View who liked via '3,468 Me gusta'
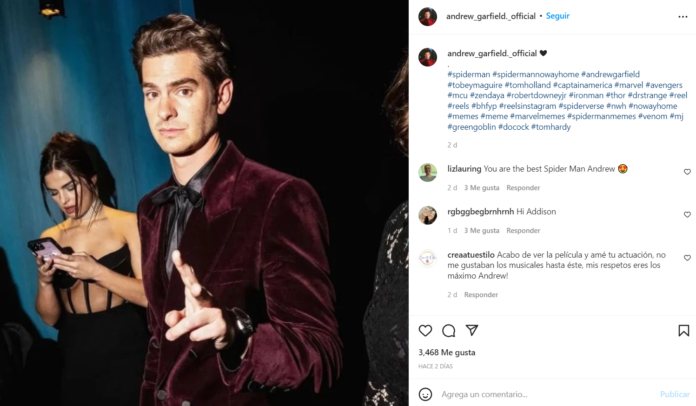Image resolution: width=696 pixels, height=406 pixels. (x=447, y=352)
